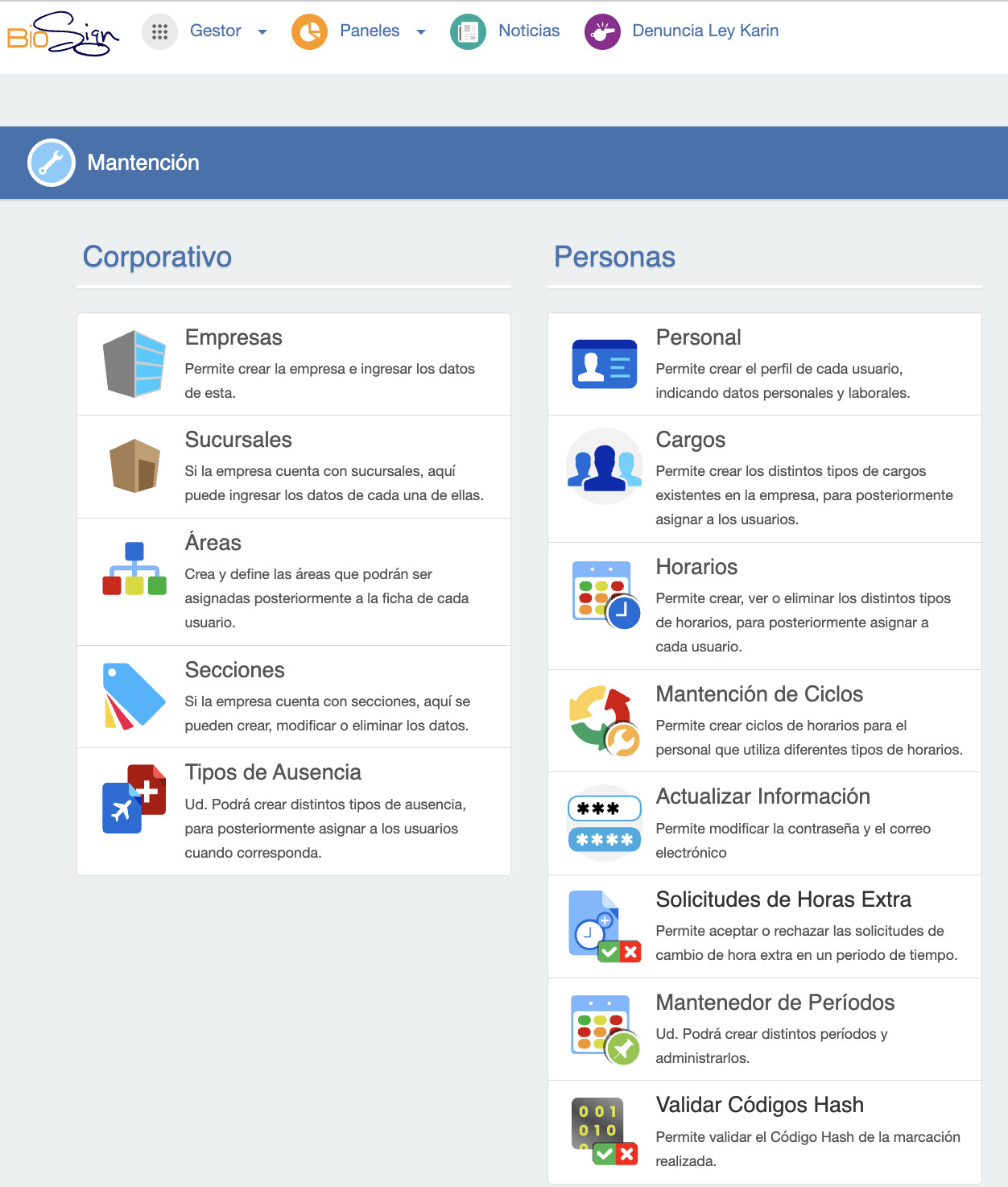Click the Personal ID card icon
Viewport: 1008px width, 1187px height.
point(605,364)
